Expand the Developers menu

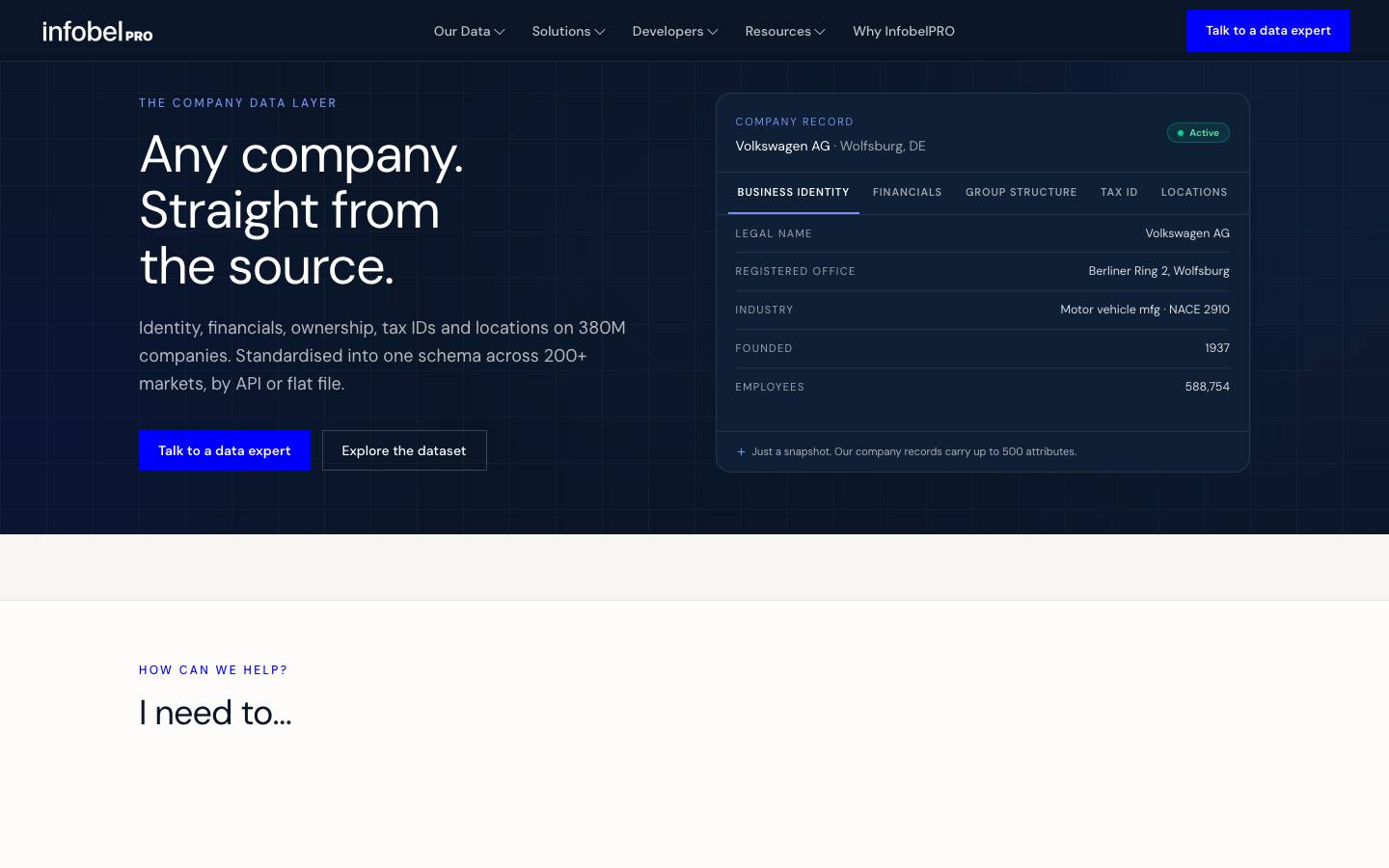tap(675, 31)
